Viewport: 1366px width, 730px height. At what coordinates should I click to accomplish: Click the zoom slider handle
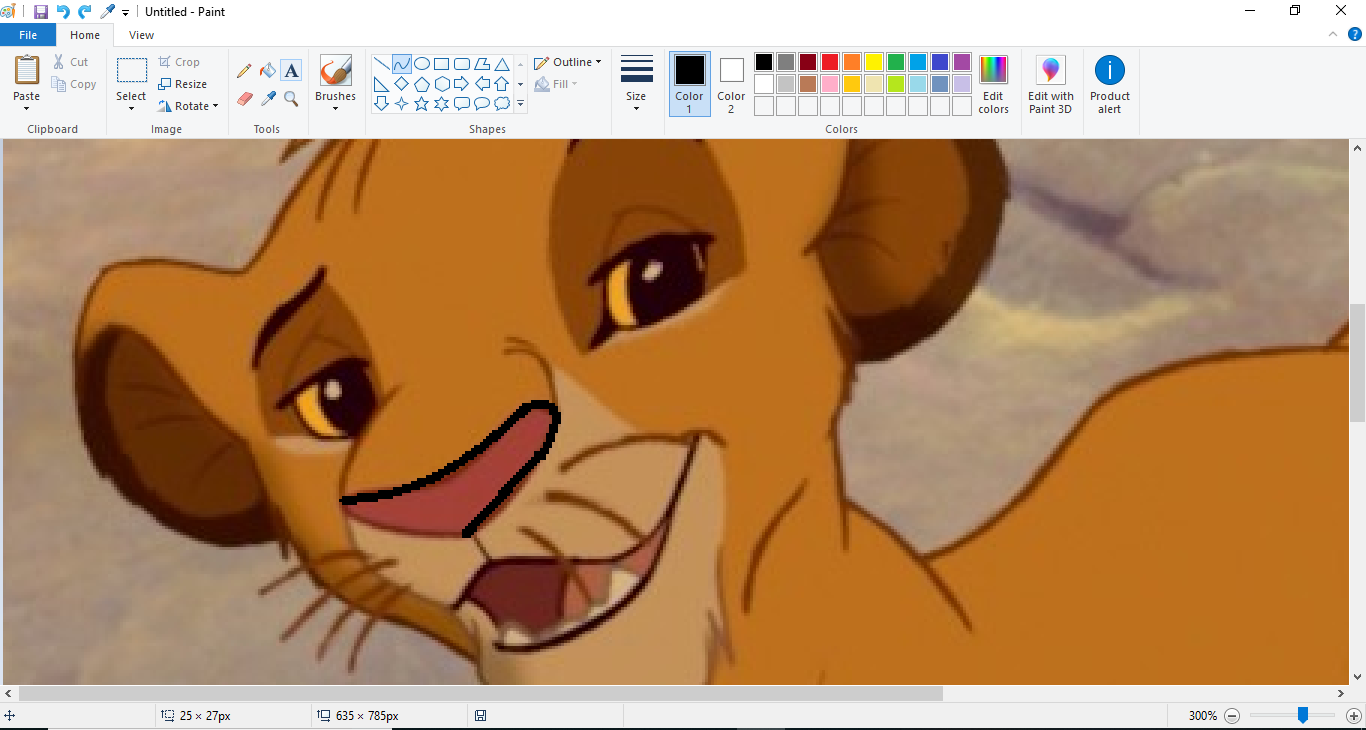coord(1303,715)
